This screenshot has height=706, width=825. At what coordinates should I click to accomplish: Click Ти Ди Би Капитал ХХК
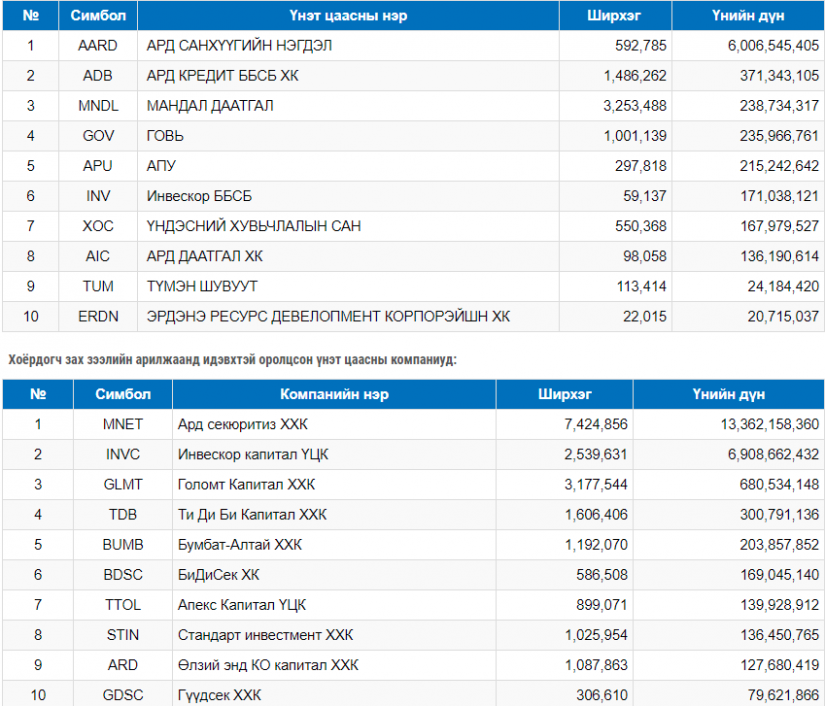[x=252, y=514]
